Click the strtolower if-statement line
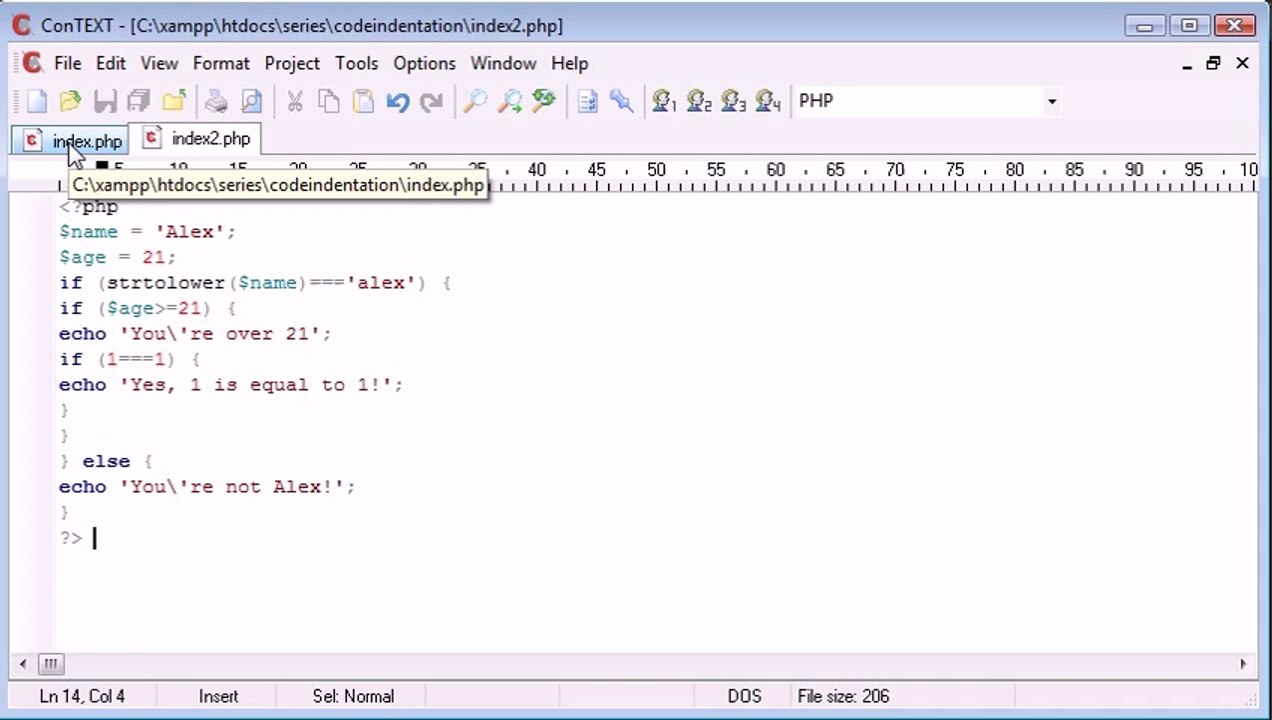 tap(255, 283)
